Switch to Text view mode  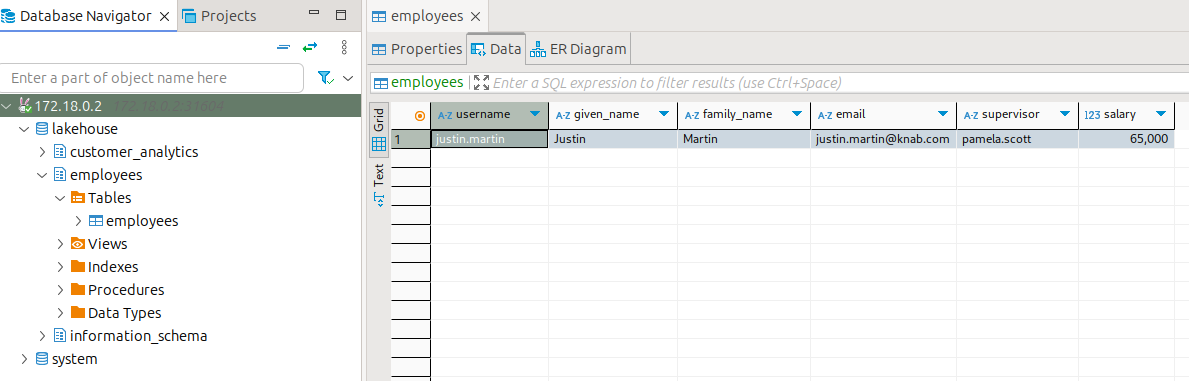coord(379,184)
